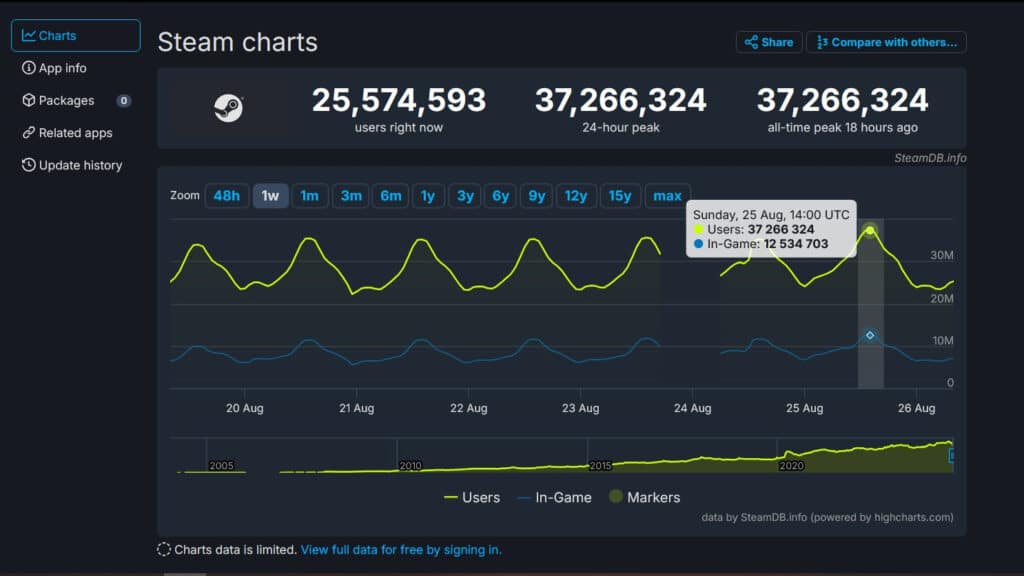The height and width of the screenshot is (576, 1024).
Task: Set chart zoom to 1m
Action: (x=310, y=196)
